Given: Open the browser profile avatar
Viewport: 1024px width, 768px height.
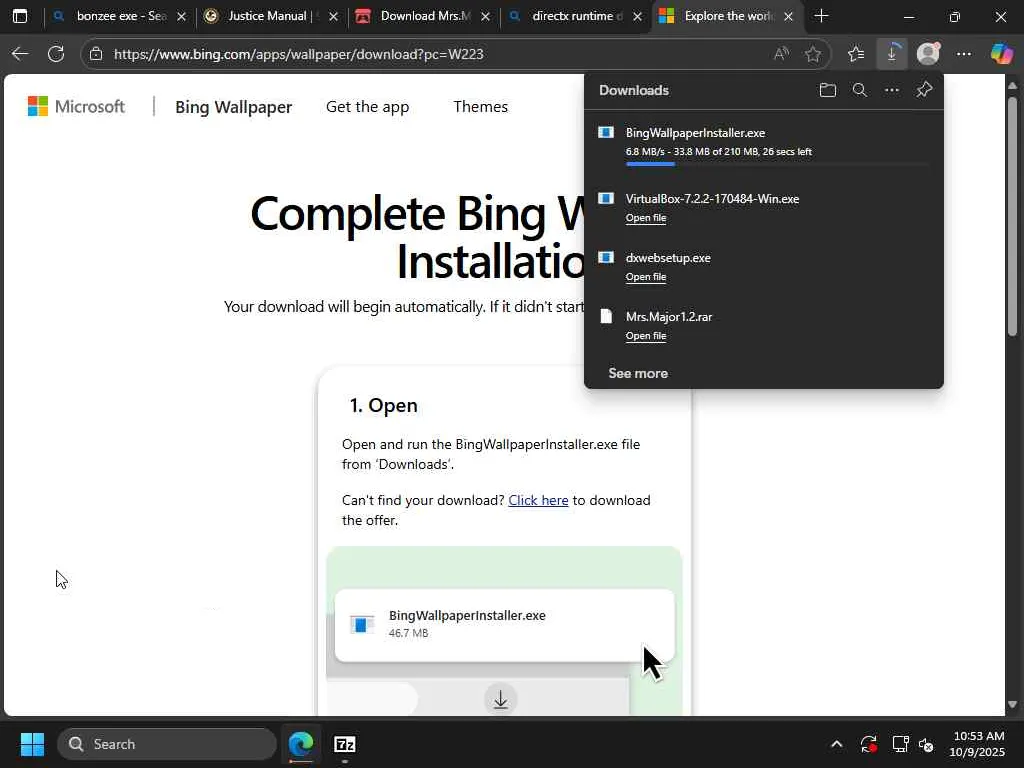Looking at the screenshot, I should pos(928,54).
